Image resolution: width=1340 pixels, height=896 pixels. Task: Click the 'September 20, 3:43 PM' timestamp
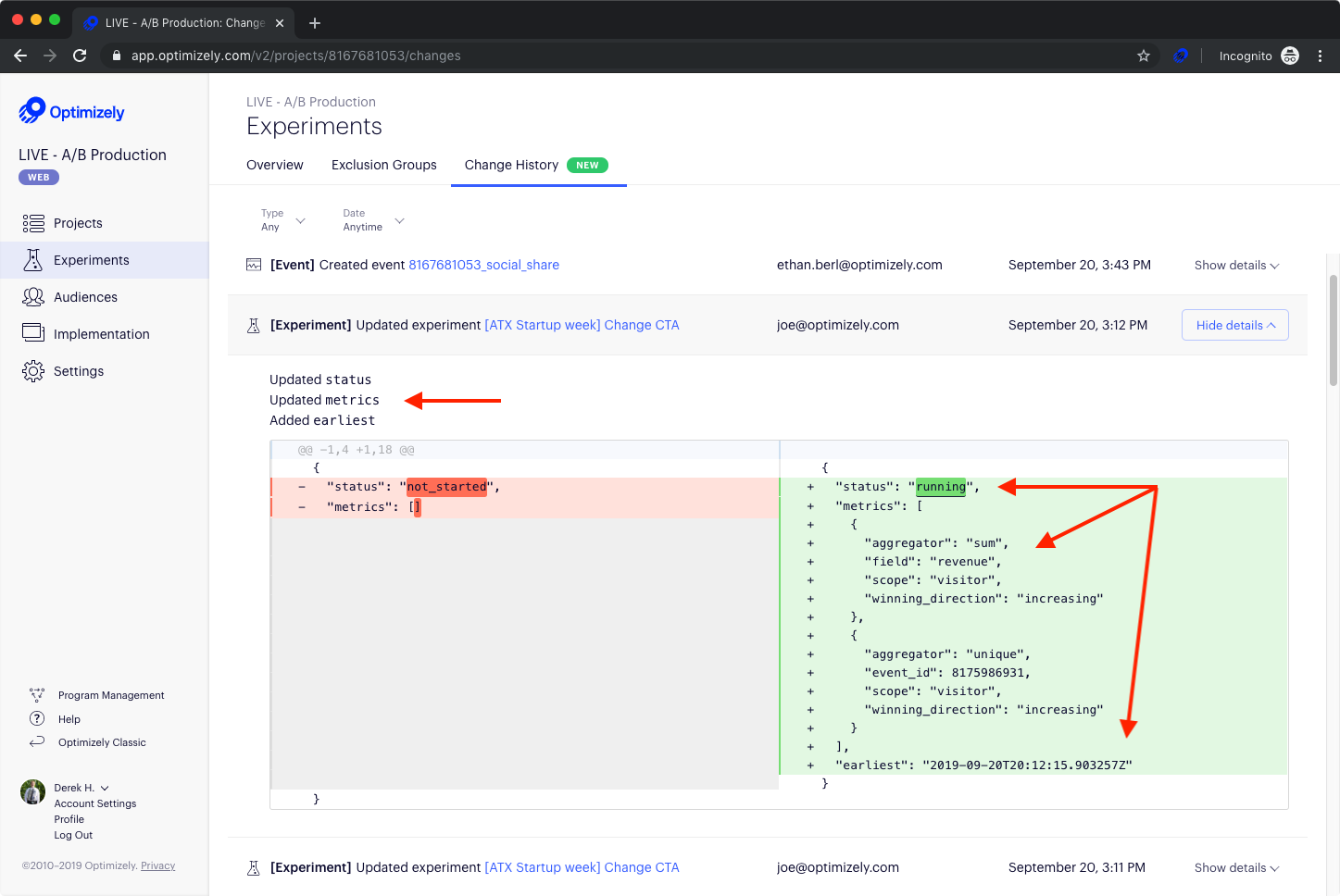[x=1080, y=265]
